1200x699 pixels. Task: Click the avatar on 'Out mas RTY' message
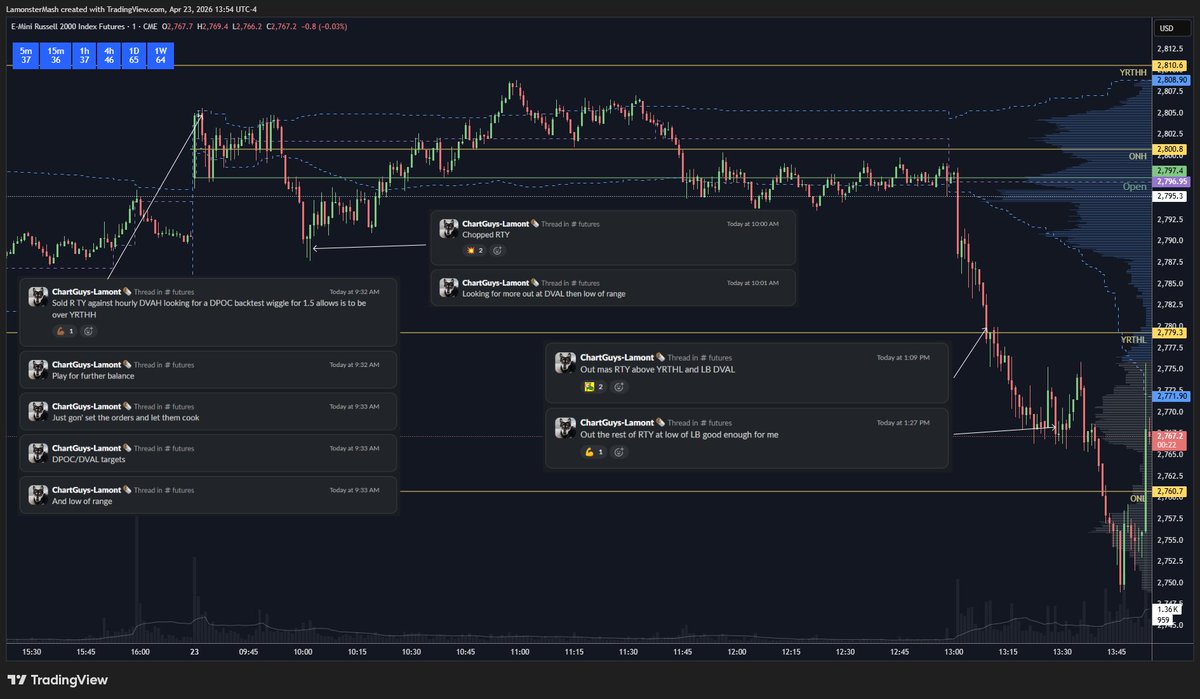[565, 363]
